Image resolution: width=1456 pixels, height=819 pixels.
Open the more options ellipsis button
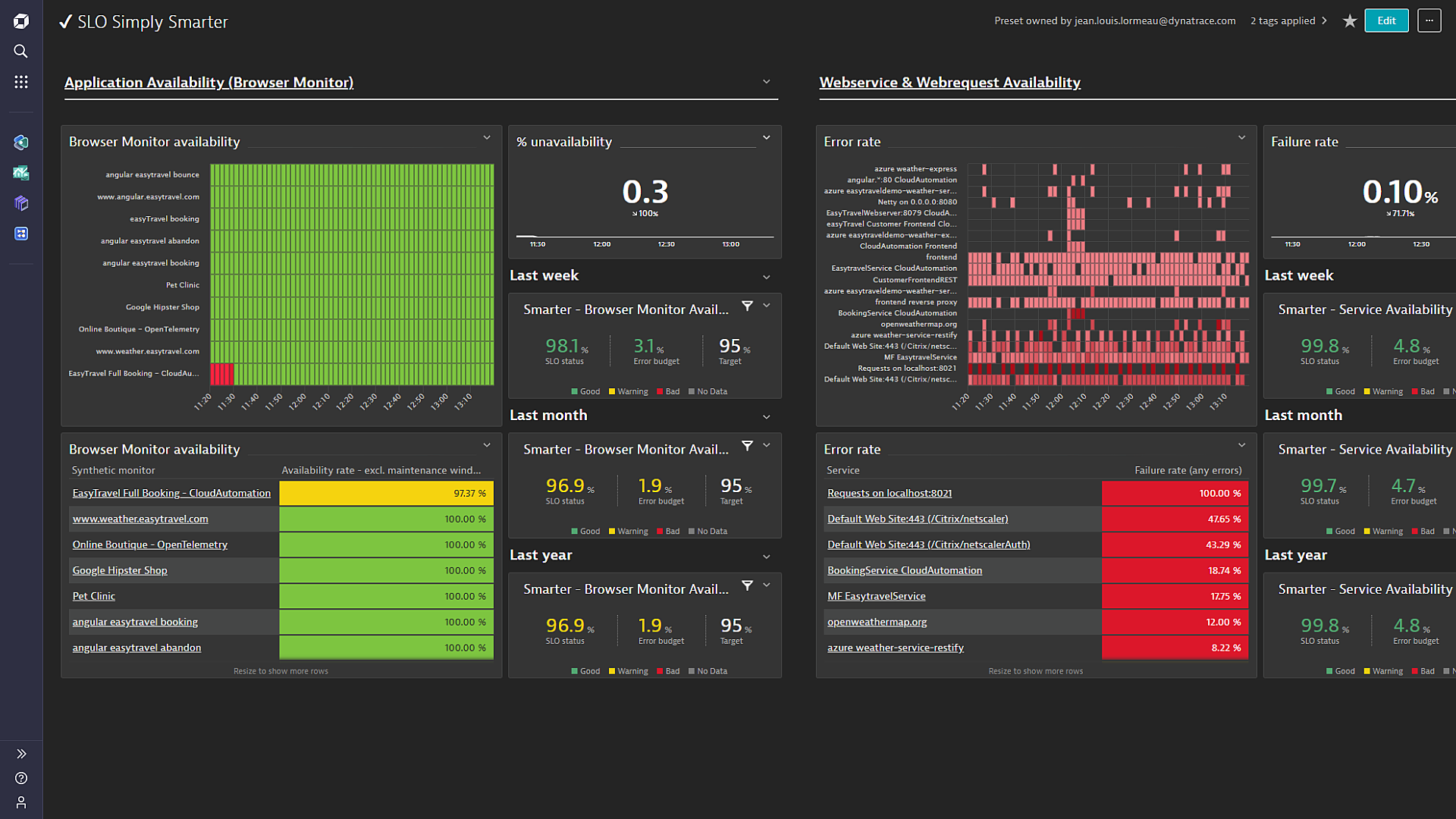(x=1429, y=20)
